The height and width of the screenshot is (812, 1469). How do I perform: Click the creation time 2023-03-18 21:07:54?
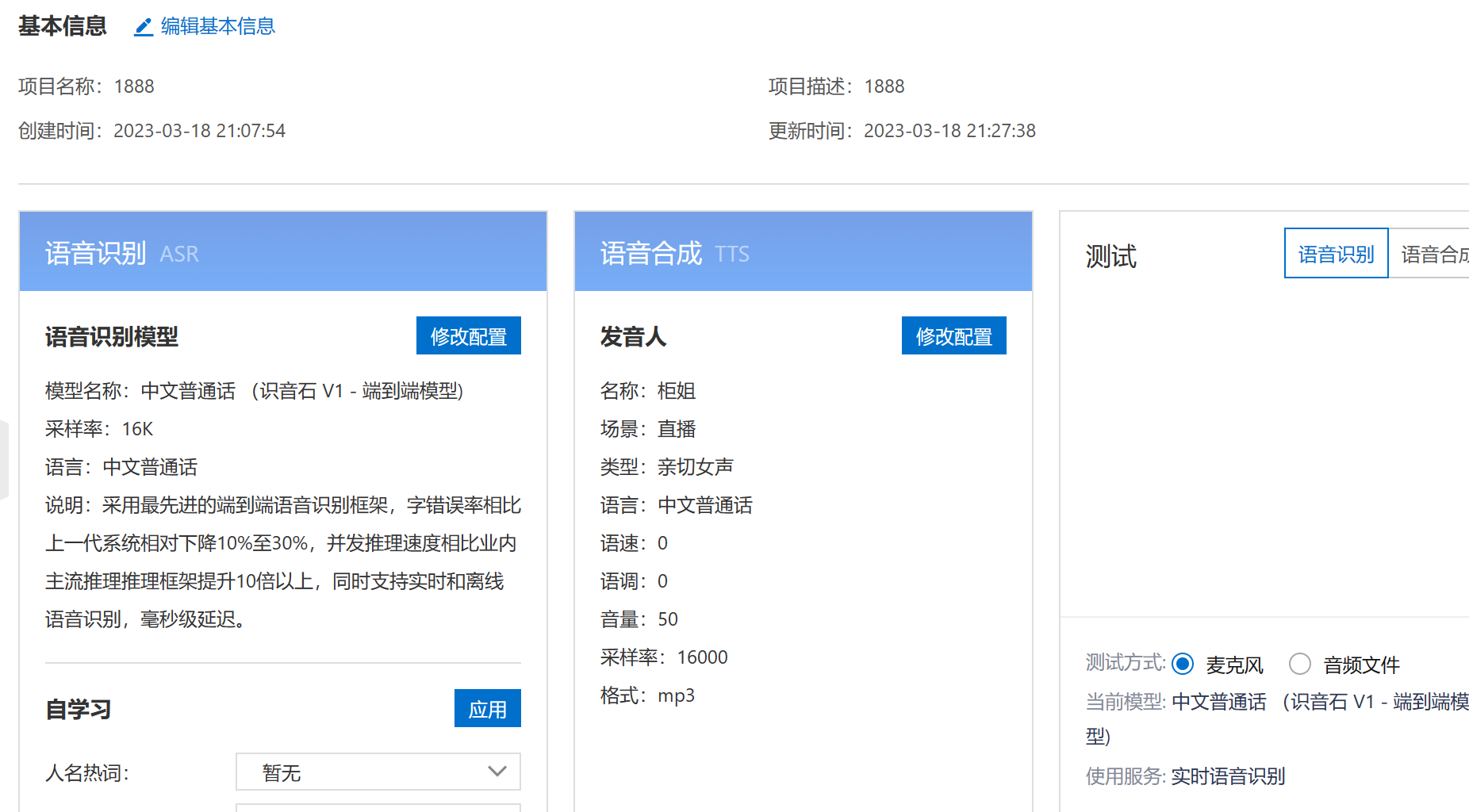[x=199, y=131]
